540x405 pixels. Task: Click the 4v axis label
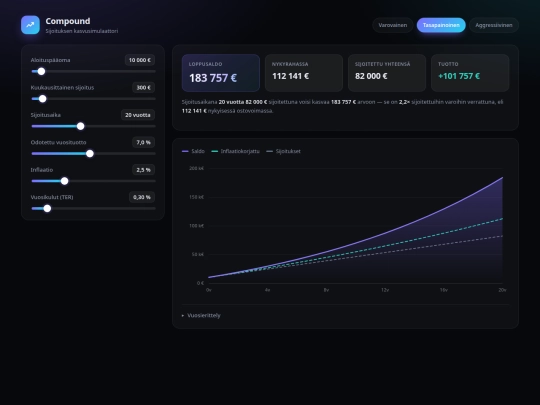tap(267, 290)
